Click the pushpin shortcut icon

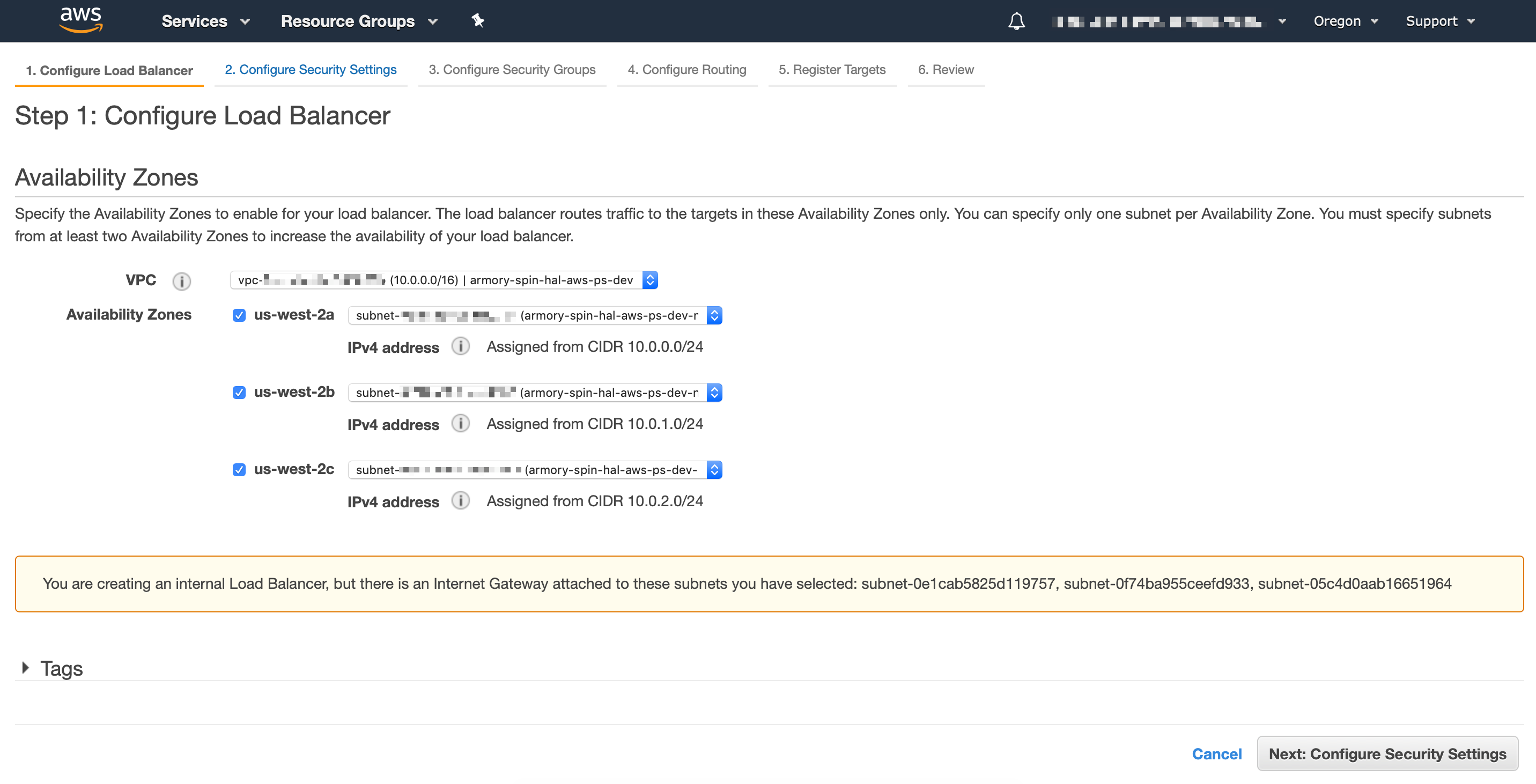pyautogui.click(x=478, y=21)
